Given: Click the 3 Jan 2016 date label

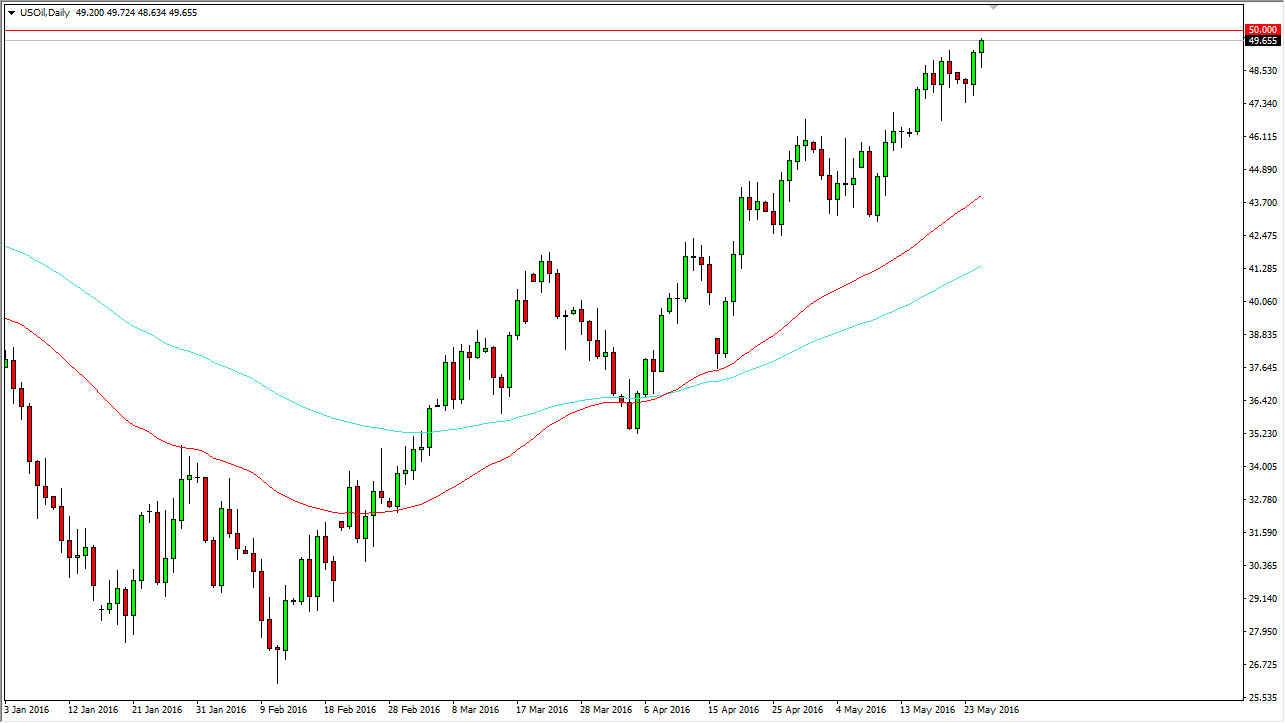Looking at the screenshot, I should [x=29, y=710].
